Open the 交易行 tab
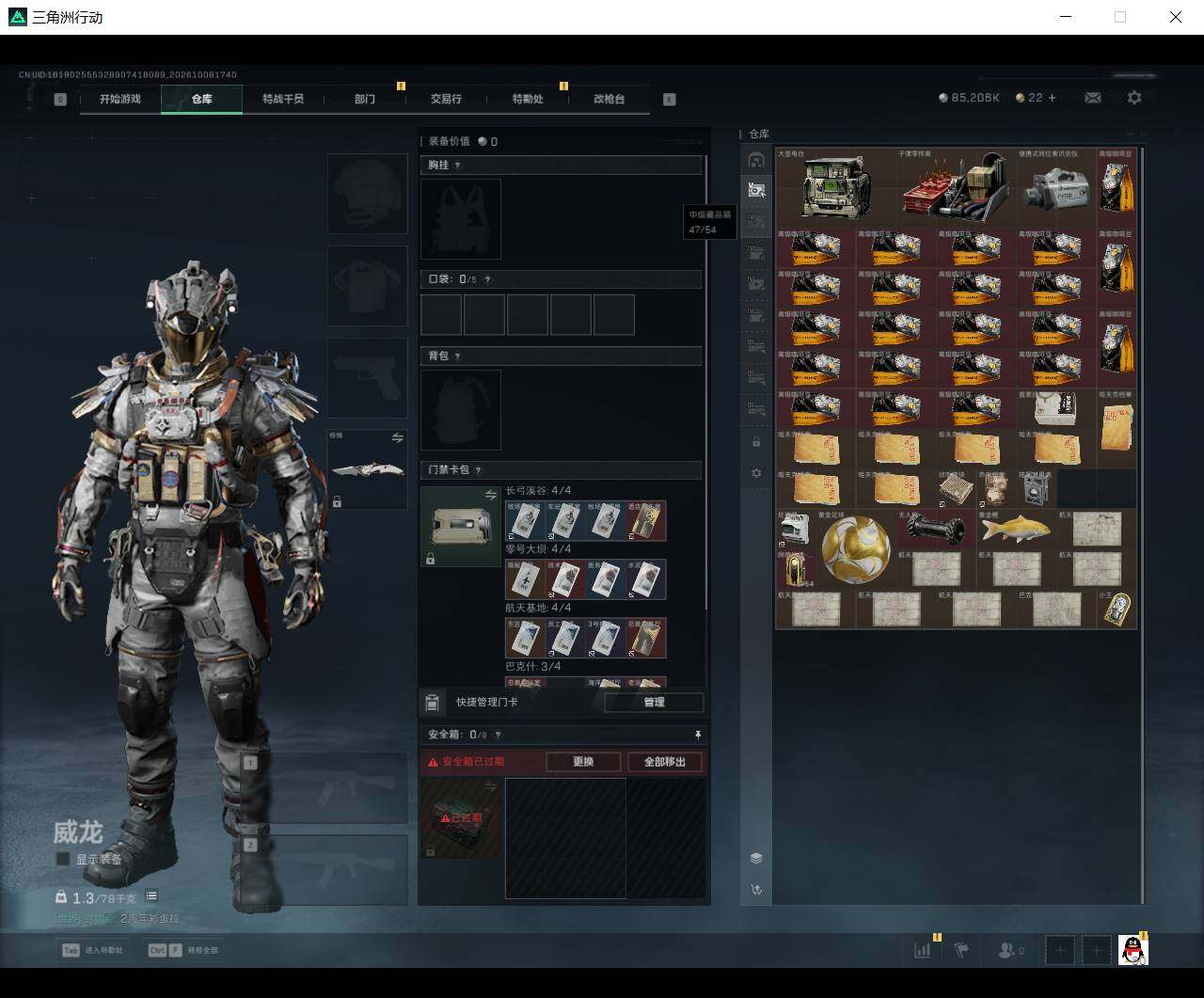The width and height of the screenshot is (1204, 998). click(446, 99)
